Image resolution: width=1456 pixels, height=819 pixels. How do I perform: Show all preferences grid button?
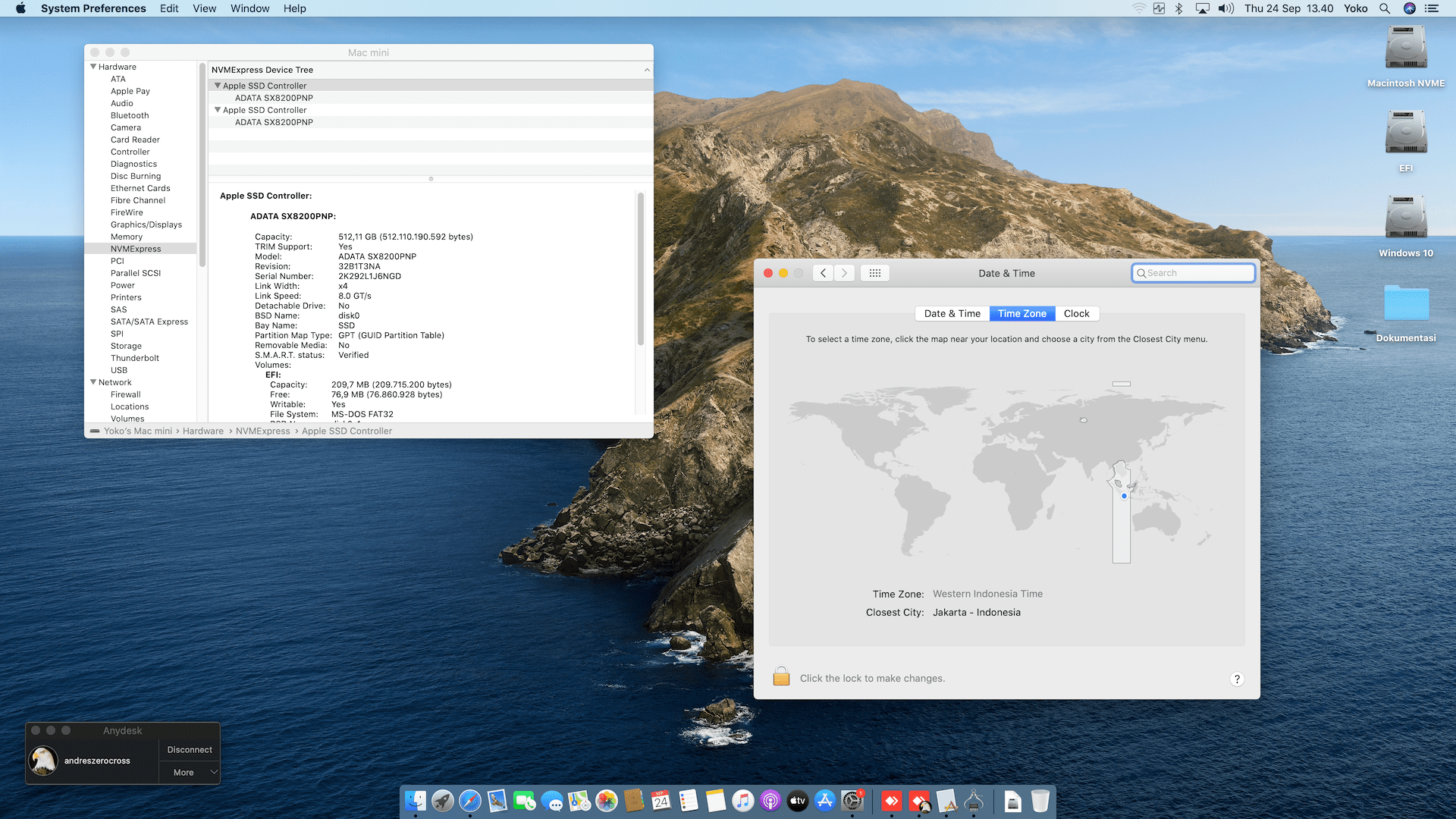coord(874,273)
